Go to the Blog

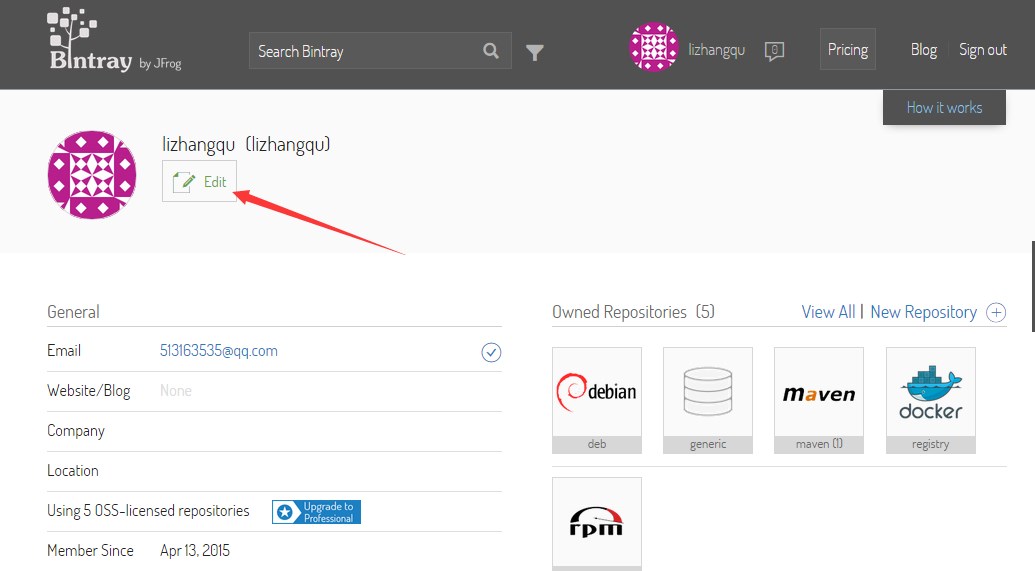(x=923, y=50)
